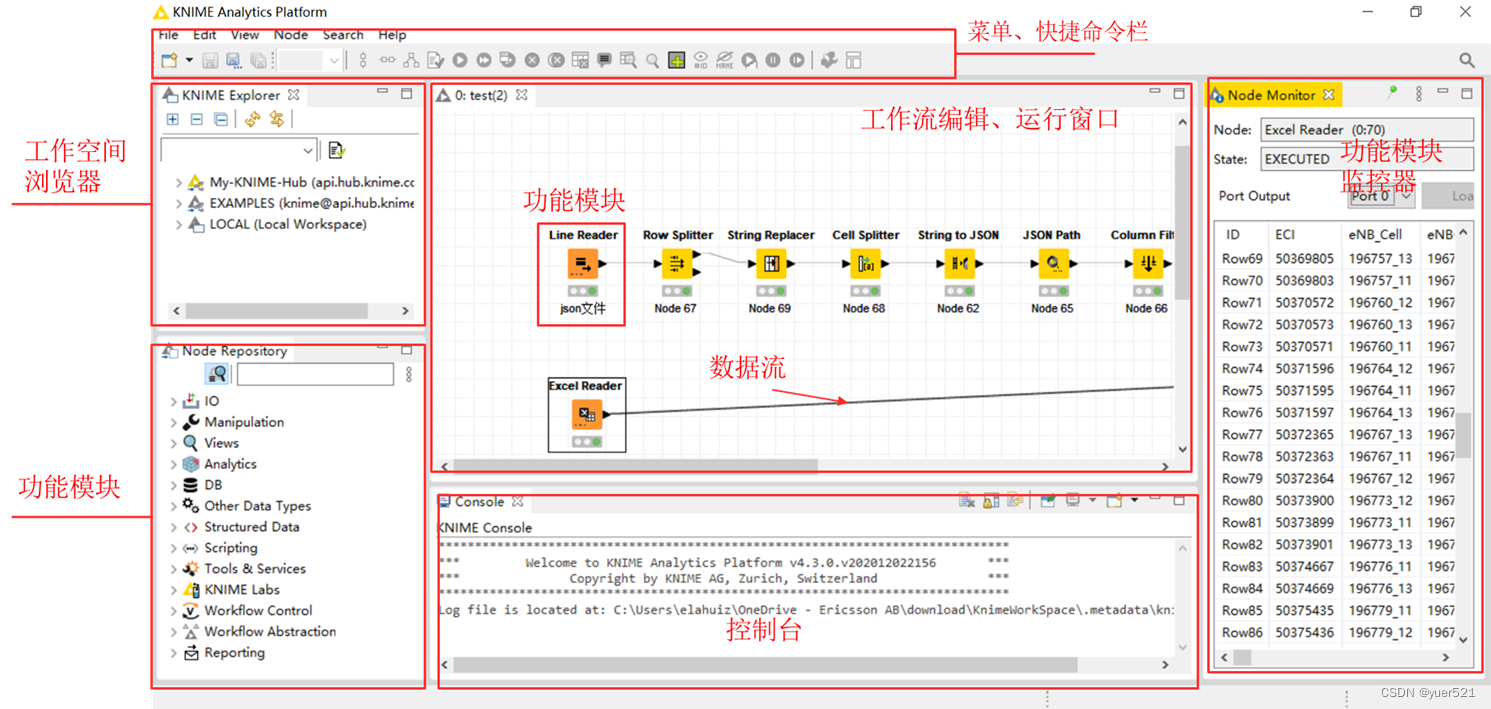
Task: Click the Reset node table icon
Action: pyautogui.click(x=580, y=60)
